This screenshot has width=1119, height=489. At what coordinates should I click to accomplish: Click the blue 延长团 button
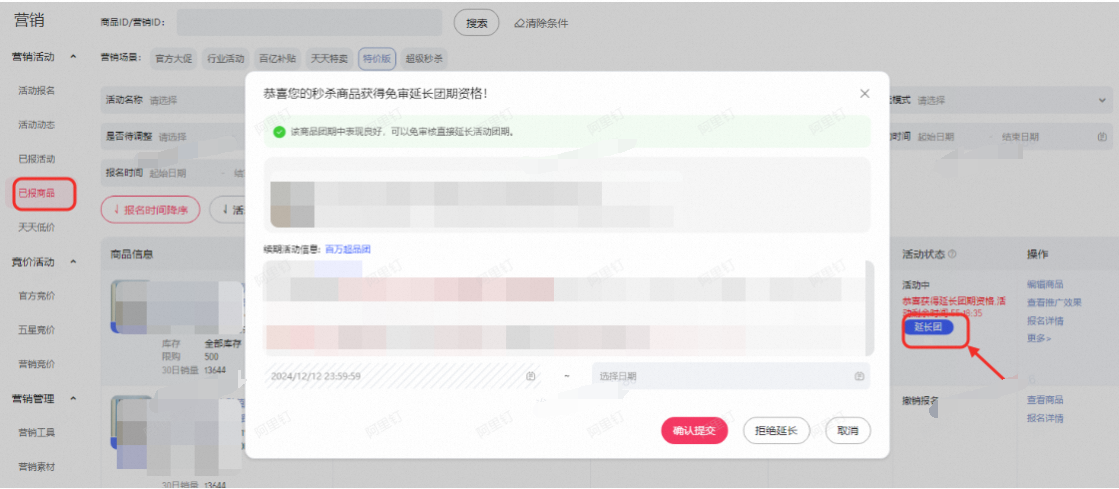(928, 327)
